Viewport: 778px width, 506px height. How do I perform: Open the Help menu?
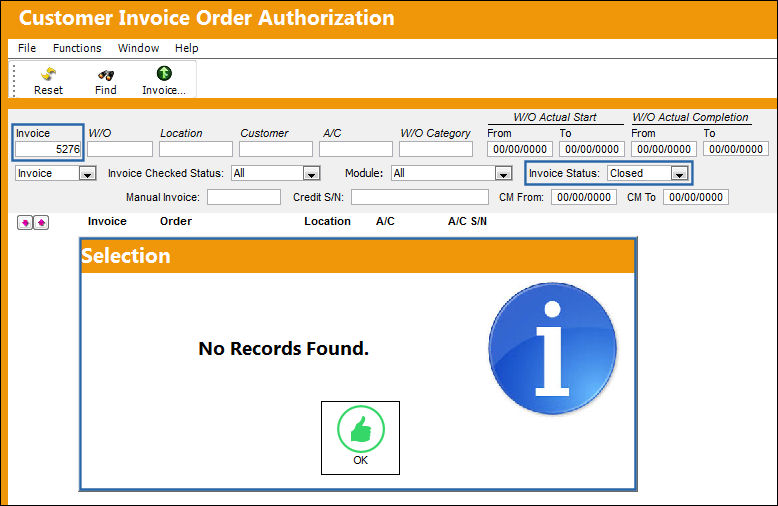[x=187, y=48]
